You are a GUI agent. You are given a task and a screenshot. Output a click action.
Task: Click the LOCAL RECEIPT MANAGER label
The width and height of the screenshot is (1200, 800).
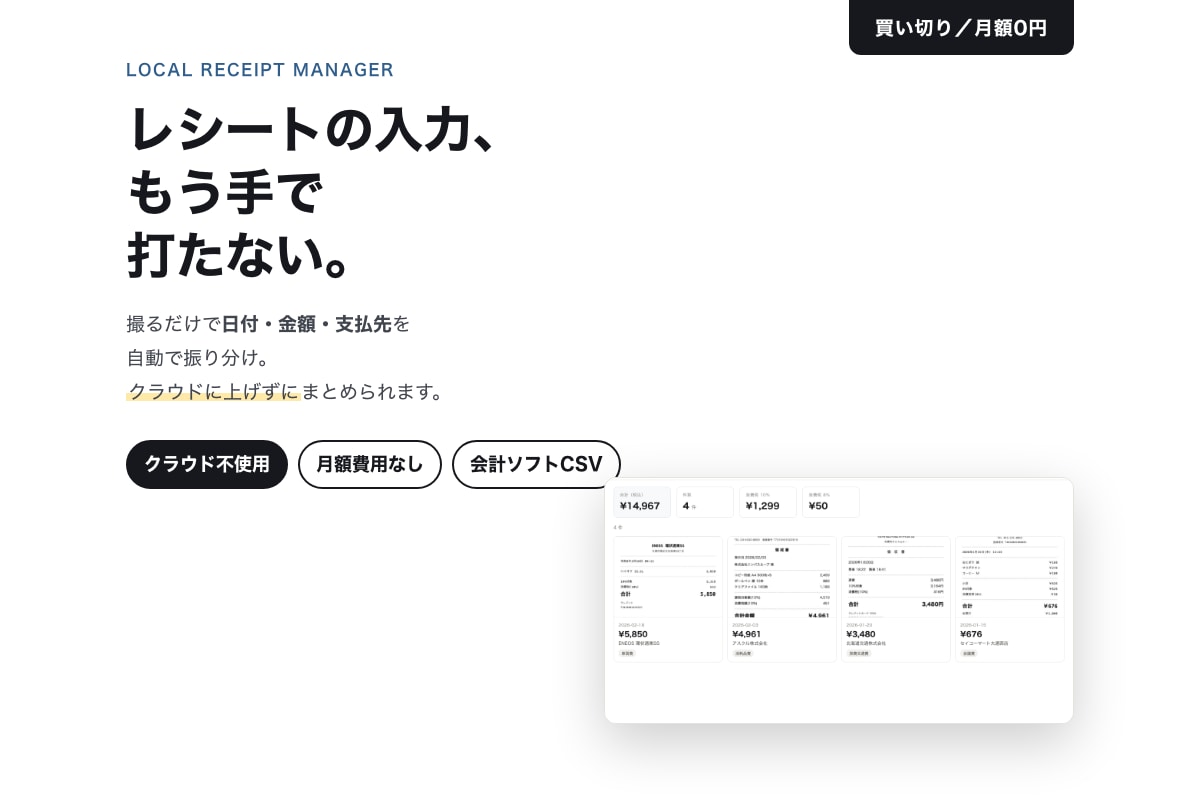[260, 70]
